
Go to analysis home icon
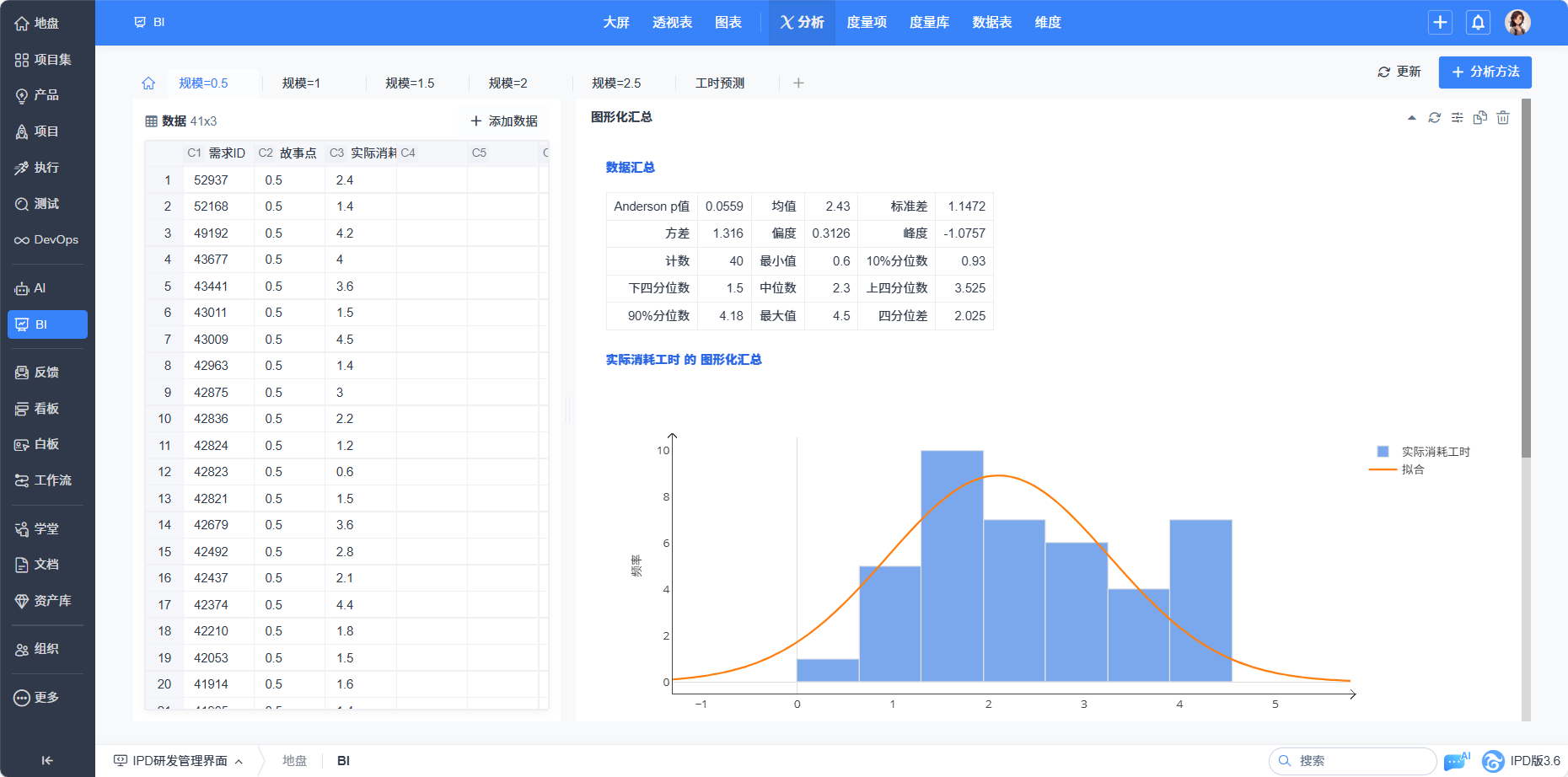(148, 83)
